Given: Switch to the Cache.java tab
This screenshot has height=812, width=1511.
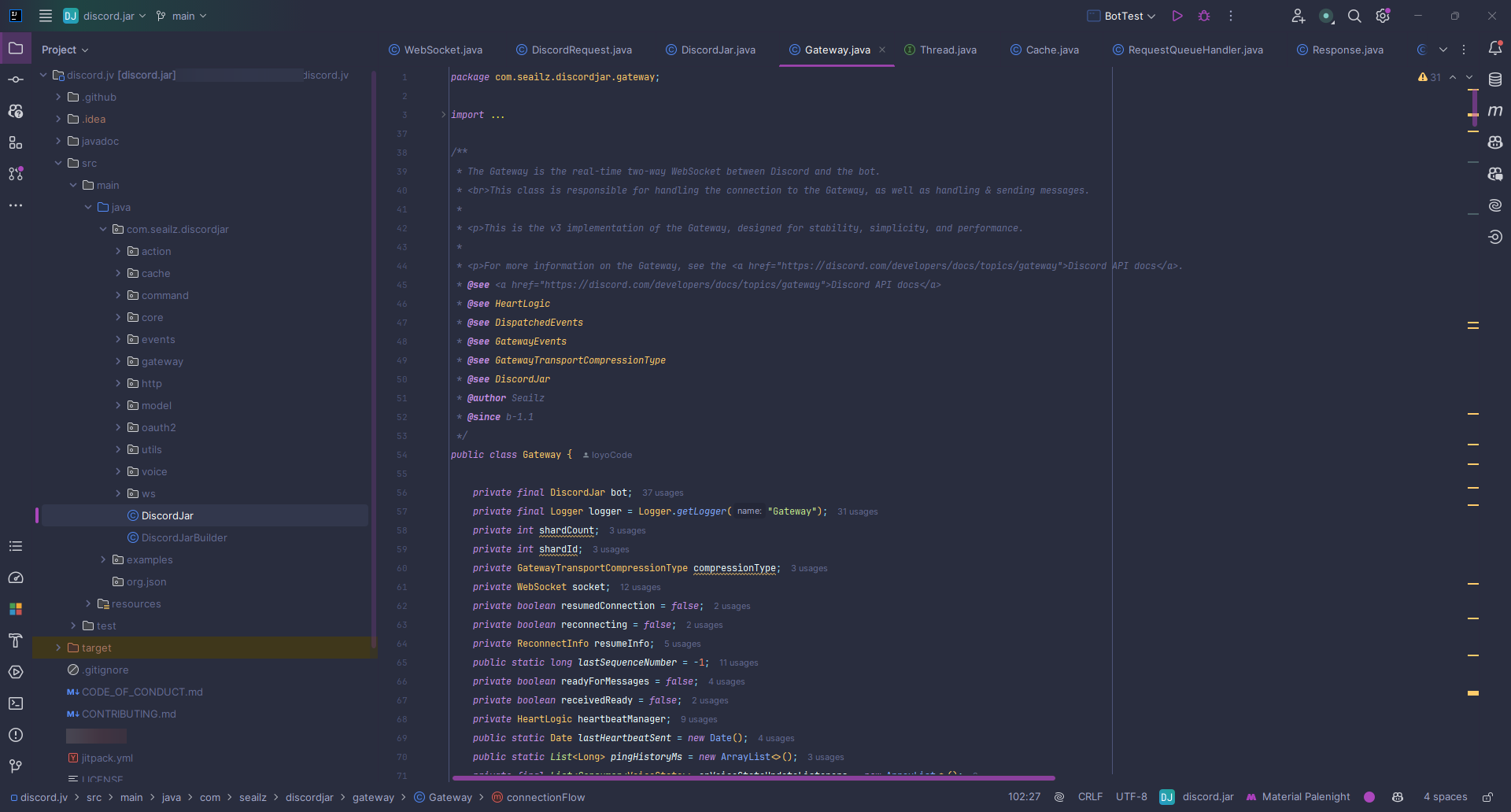Looking at the screenshot, I should click(x=1052, y=50).
